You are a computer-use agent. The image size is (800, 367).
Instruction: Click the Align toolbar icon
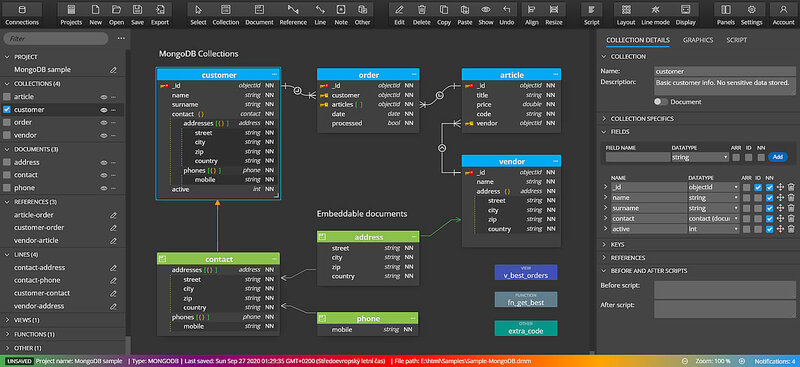[x=532, y=15]
